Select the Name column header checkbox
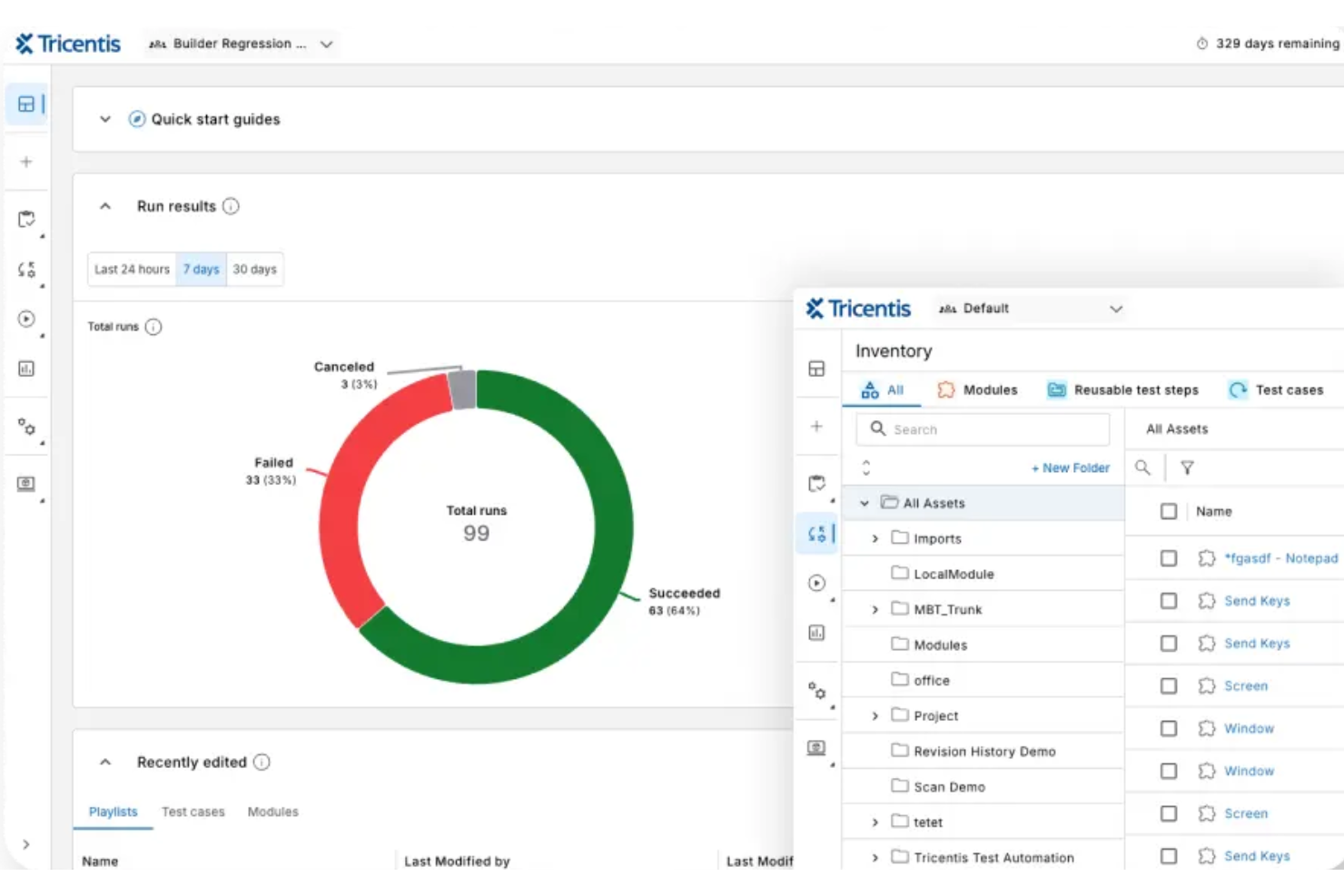Image resolution: width=1344 pixels, height=896 pixels. (x=1169, y=511)
